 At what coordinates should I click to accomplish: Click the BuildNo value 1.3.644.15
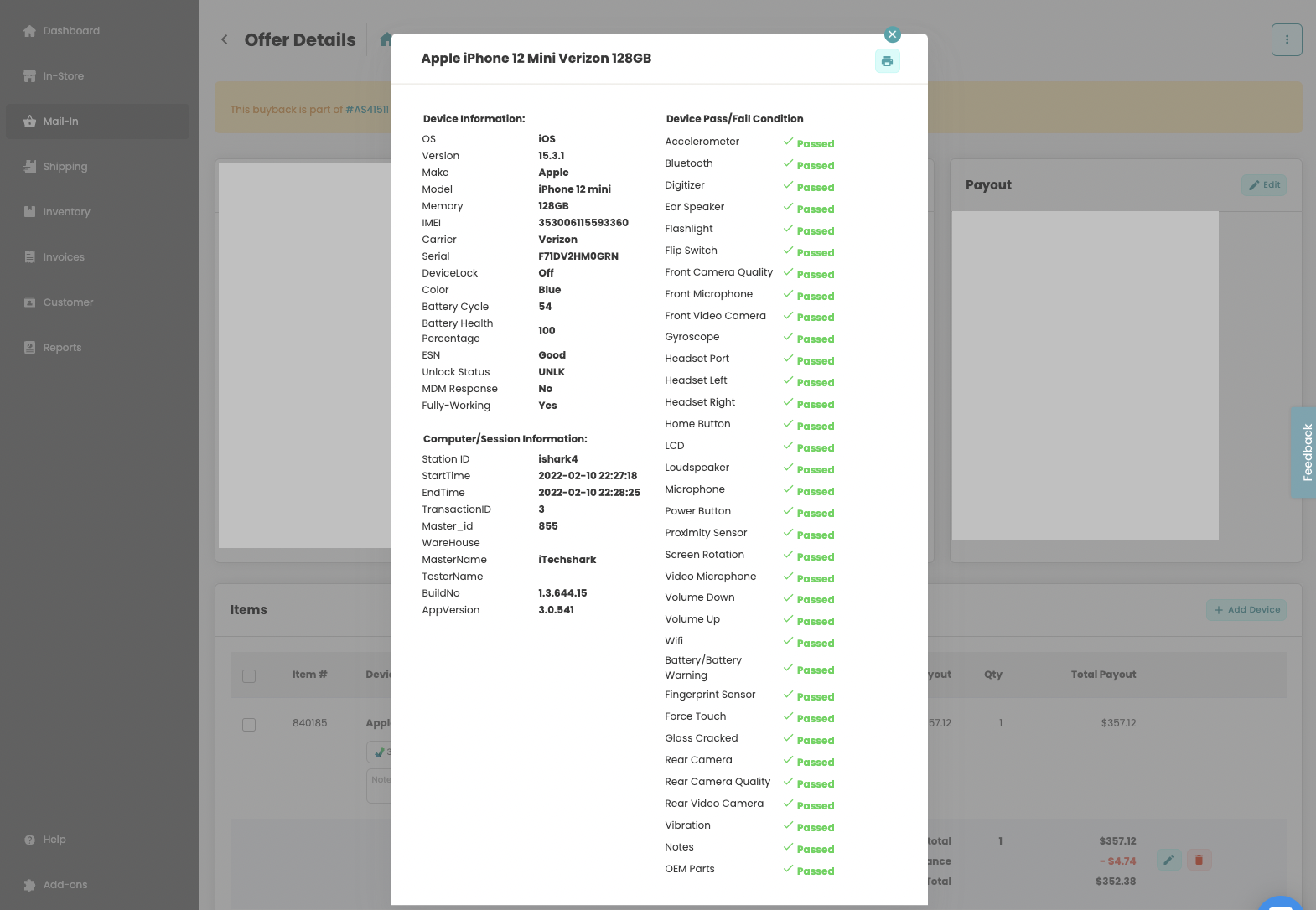click(x=562, y=593)
